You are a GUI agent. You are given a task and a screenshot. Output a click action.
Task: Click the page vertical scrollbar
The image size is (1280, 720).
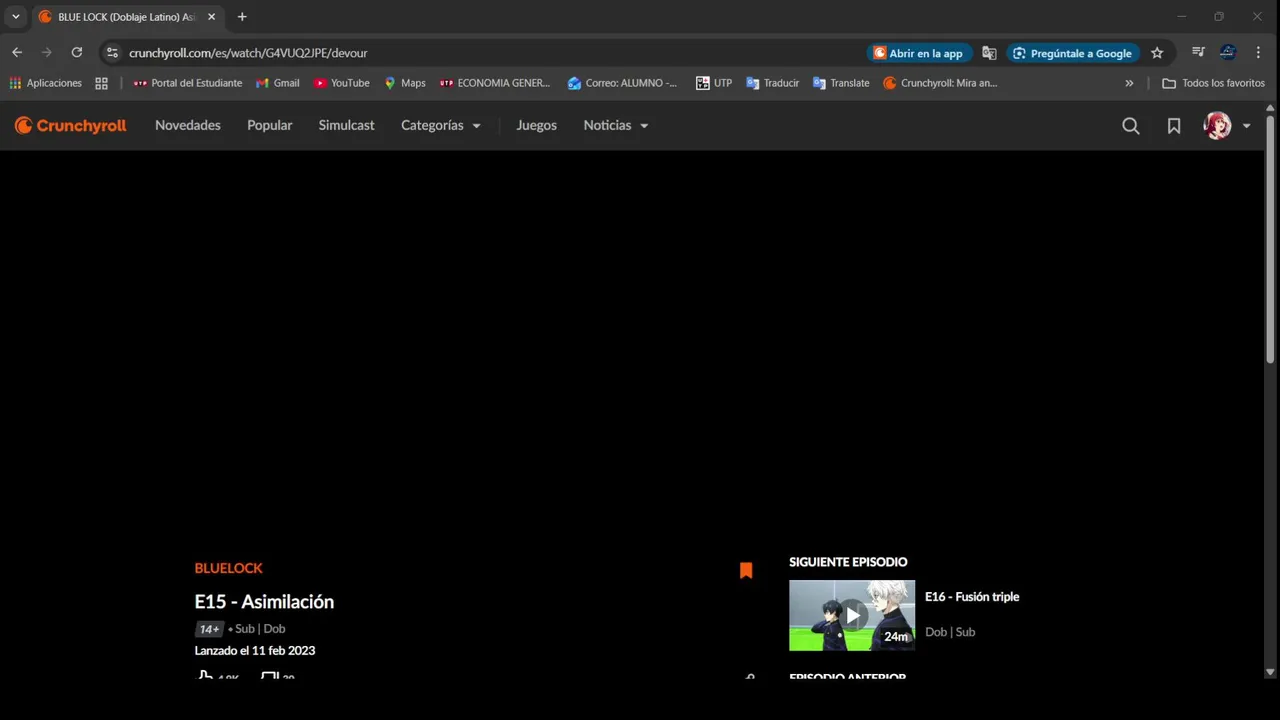coord(1271,239)
